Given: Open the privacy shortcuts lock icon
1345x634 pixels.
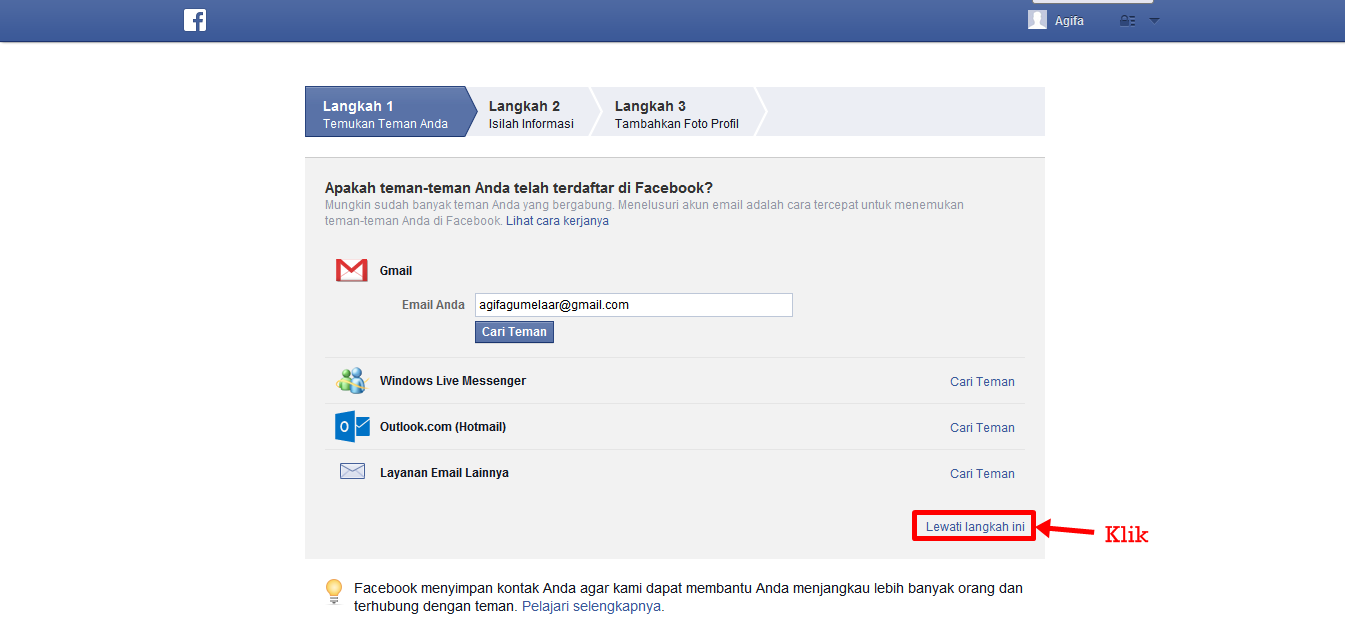Looking at the screenshot, I should pos(1128,21).
